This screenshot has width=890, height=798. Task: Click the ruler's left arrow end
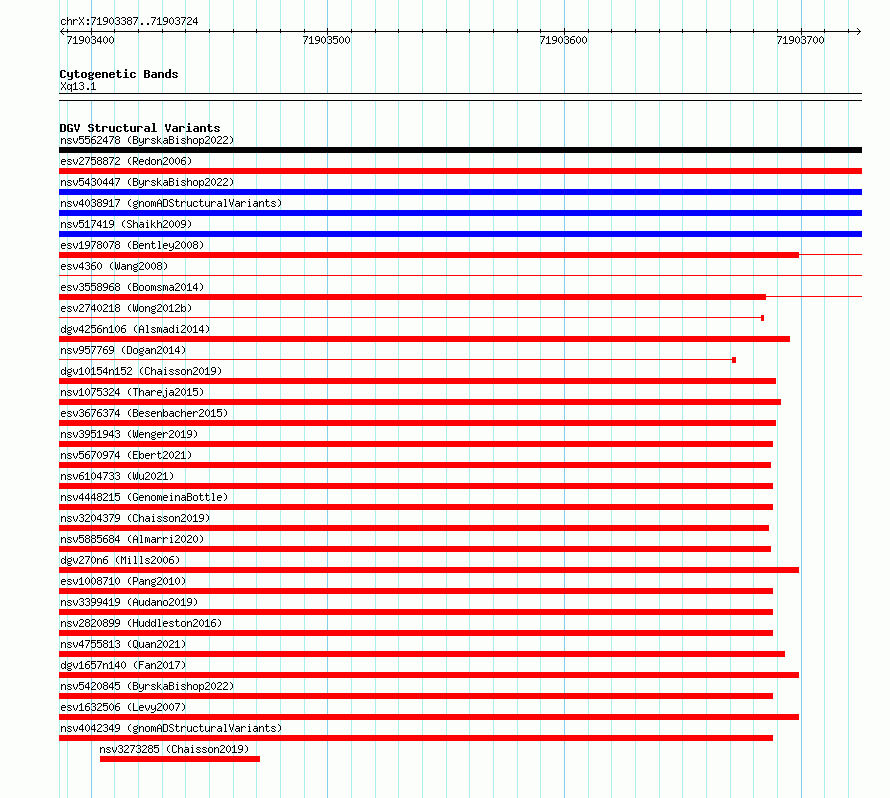pyautogui.click(x=62, y=32)
